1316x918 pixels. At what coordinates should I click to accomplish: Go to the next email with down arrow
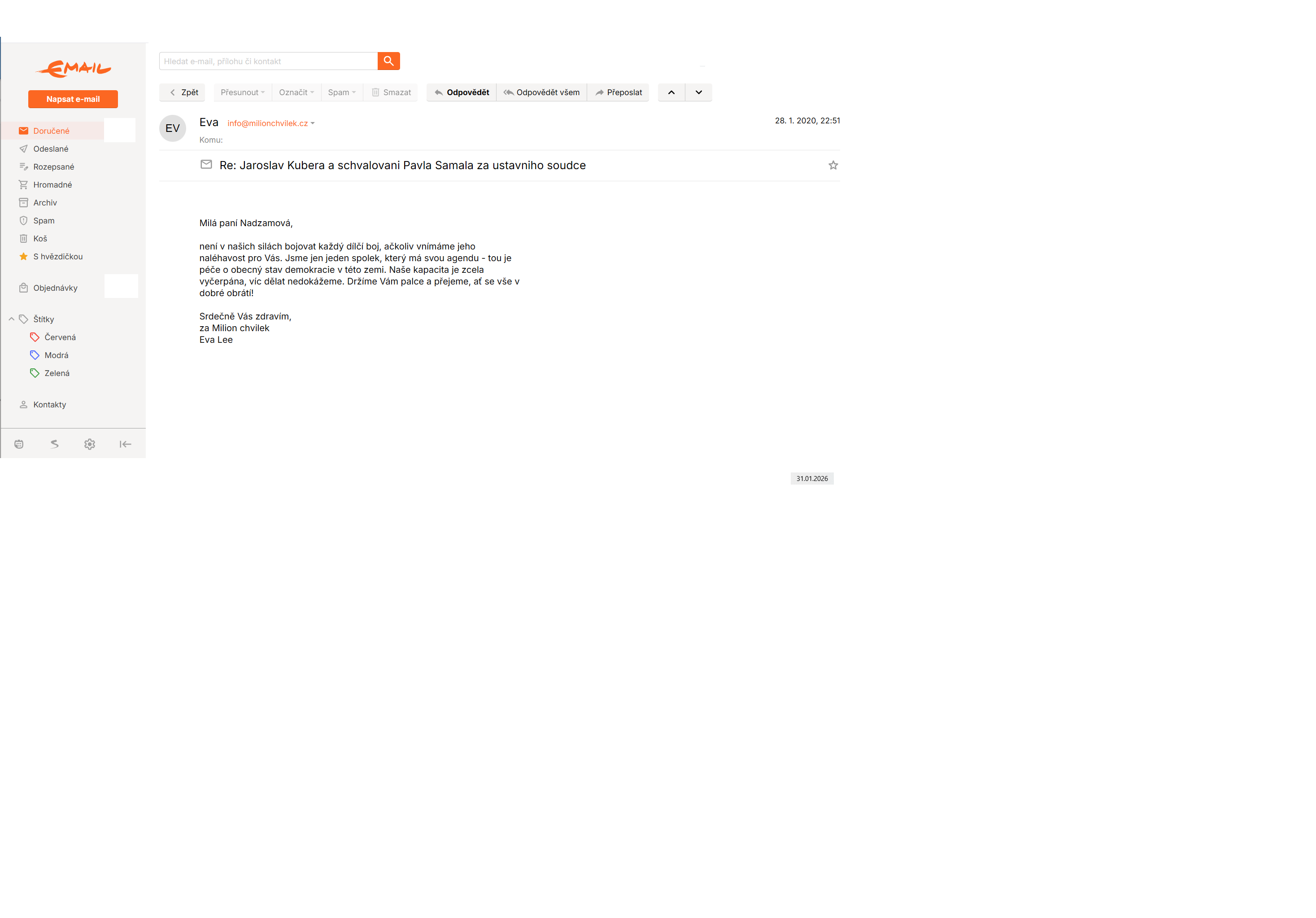click(x=698, y=92)
